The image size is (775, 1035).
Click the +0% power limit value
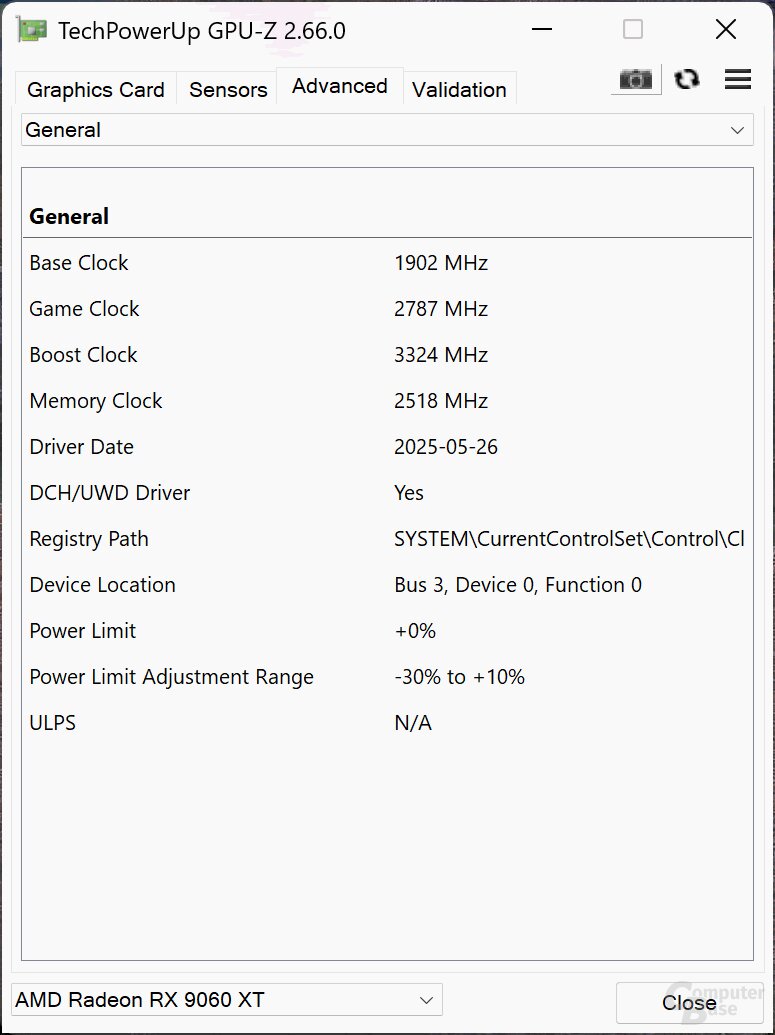tap(415, 631)
